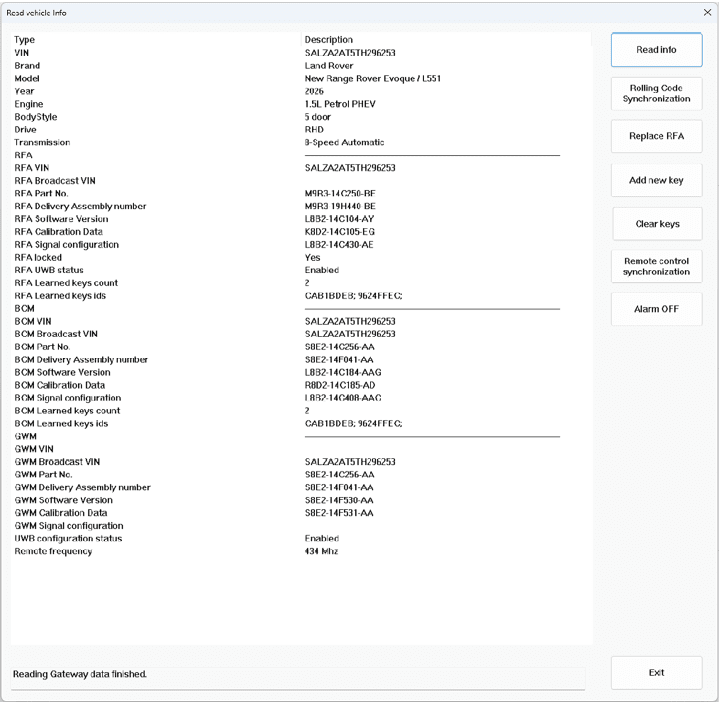Image resolution: width=719 pixels, height=707 pixels.
Task: Click RFA Calibration Data value K8D2-14C105-EG
Action: 340,232
